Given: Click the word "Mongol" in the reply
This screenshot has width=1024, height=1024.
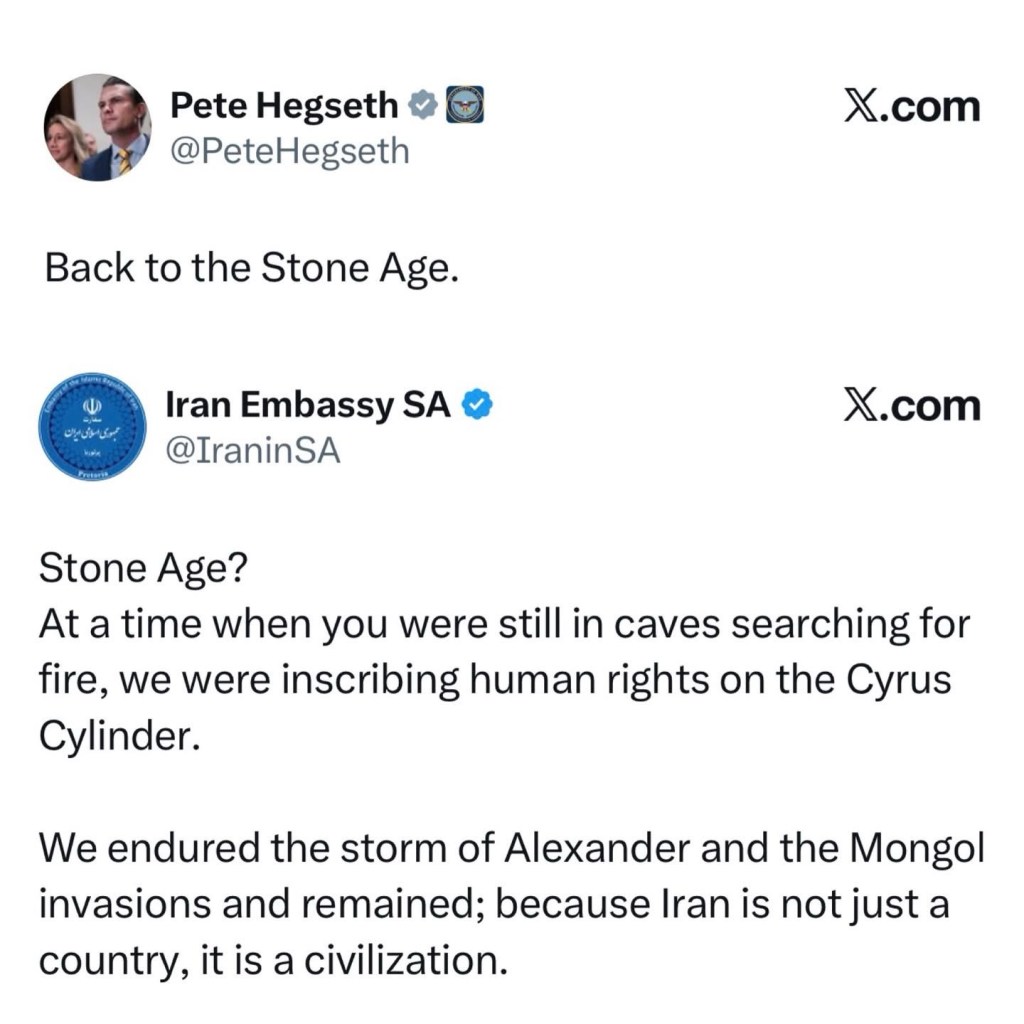Looking at the screenshot, I should pos(916,848).
